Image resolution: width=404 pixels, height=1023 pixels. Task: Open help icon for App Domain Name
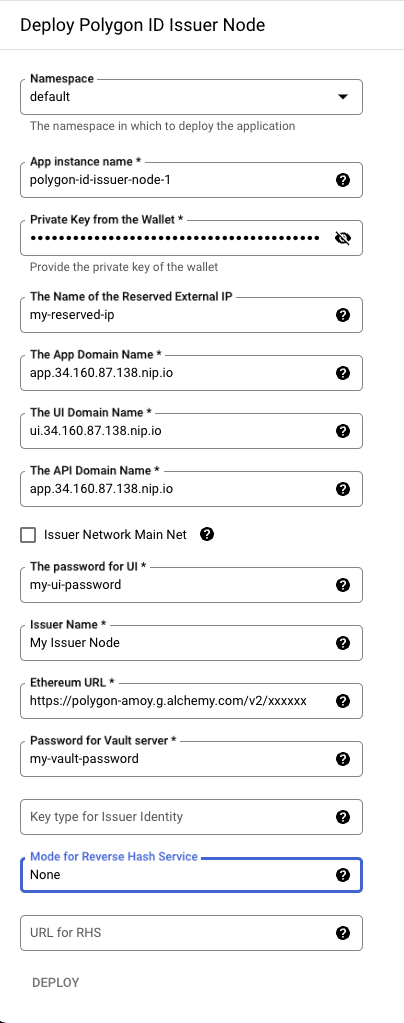point(343,373)
